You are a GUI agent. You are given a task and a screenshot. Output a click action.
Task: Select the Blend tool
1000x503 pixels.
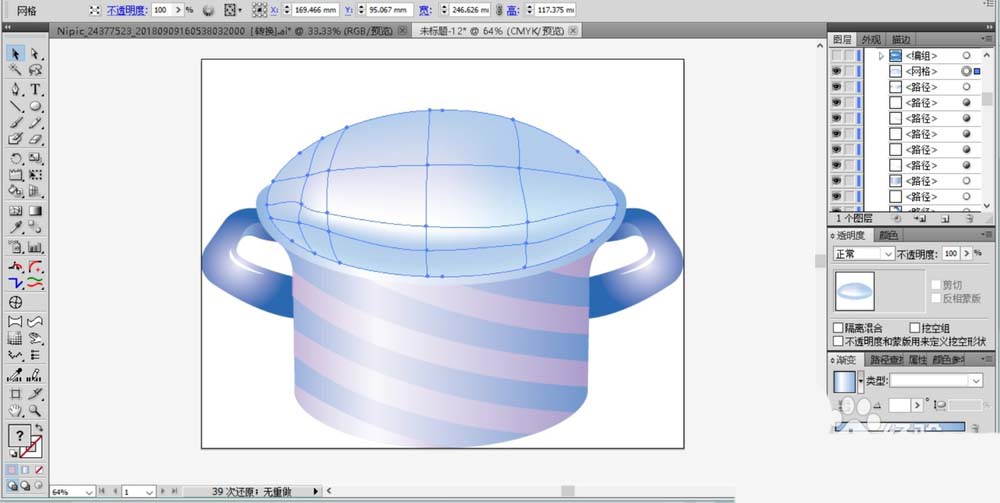(35, 228)
